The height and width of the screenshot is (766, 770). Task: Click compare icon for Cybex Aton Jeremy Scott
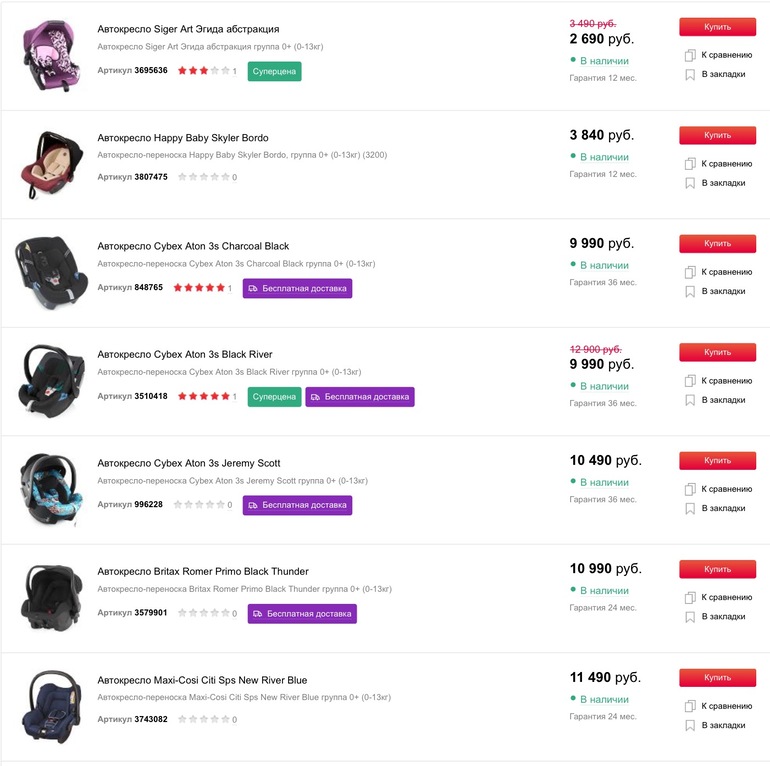(690, 489)
